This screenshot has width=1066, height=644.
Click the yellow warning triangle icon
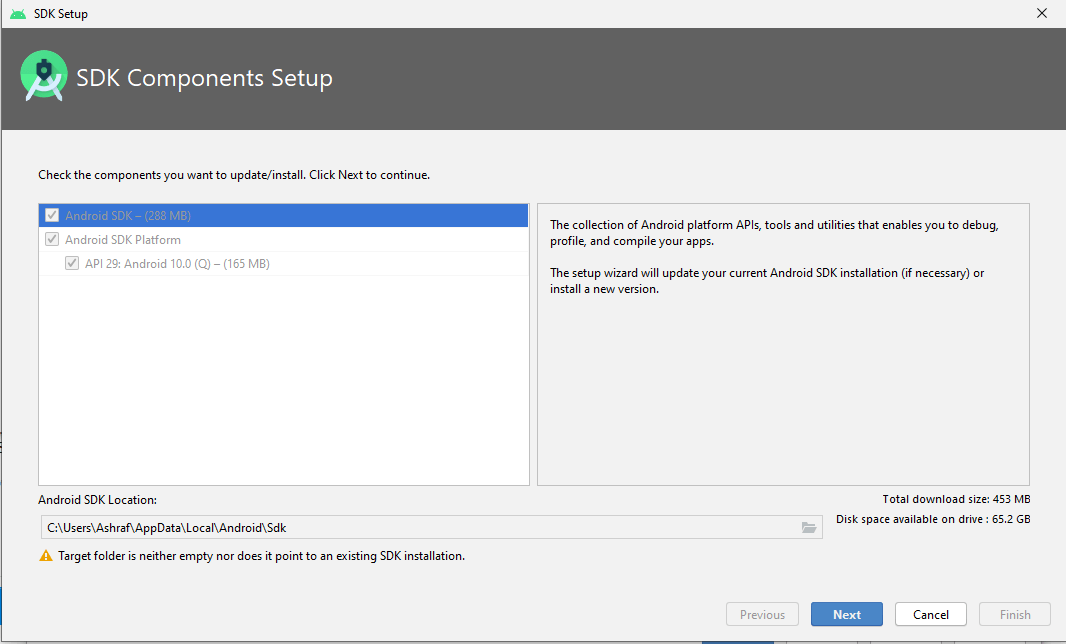pyautogui.click(x=46, y=556)
